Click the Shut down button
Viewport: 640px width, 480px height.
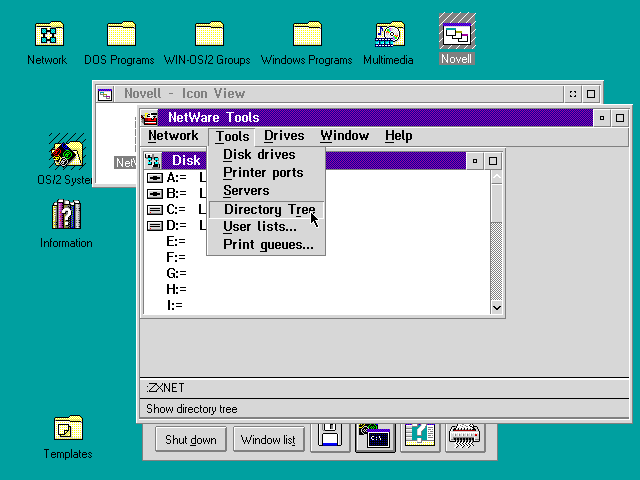tap(191, 440)
